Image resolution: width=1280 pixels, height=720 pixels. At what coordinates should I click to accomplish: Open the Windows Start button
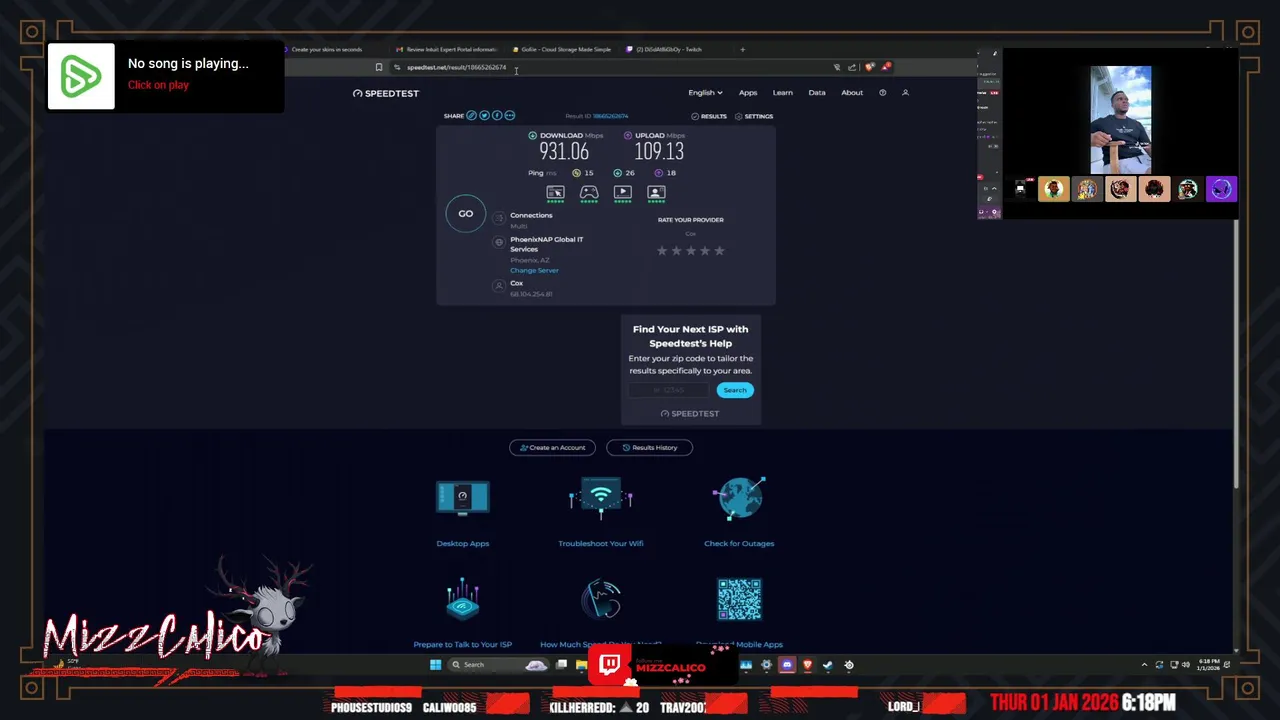(435, 665)
